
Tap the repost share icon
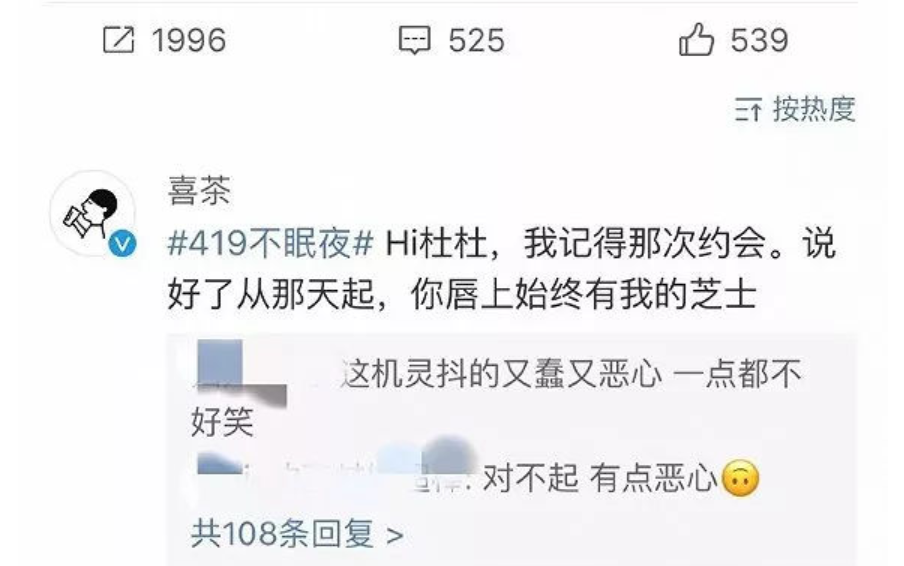[x=118, y=40]
